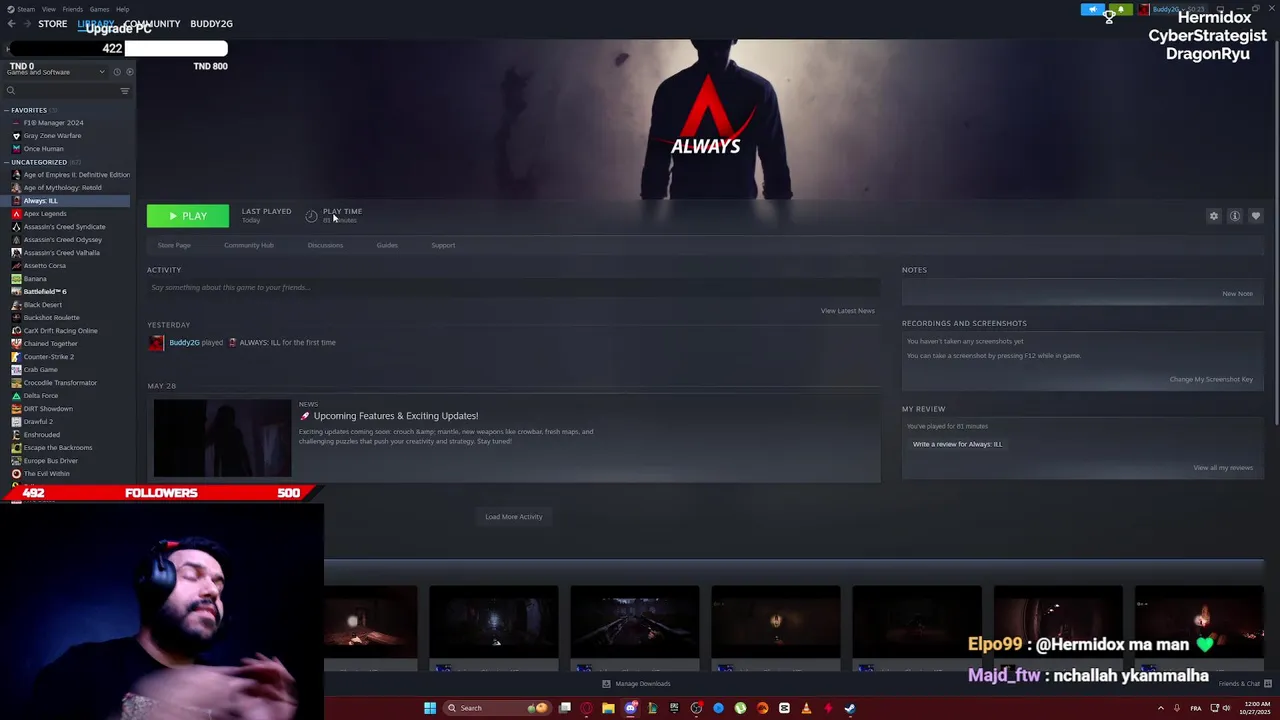This screenshot has height=720, width=1280.
Task: Collapse the Uncategorized category
Action: coord(6,162)
